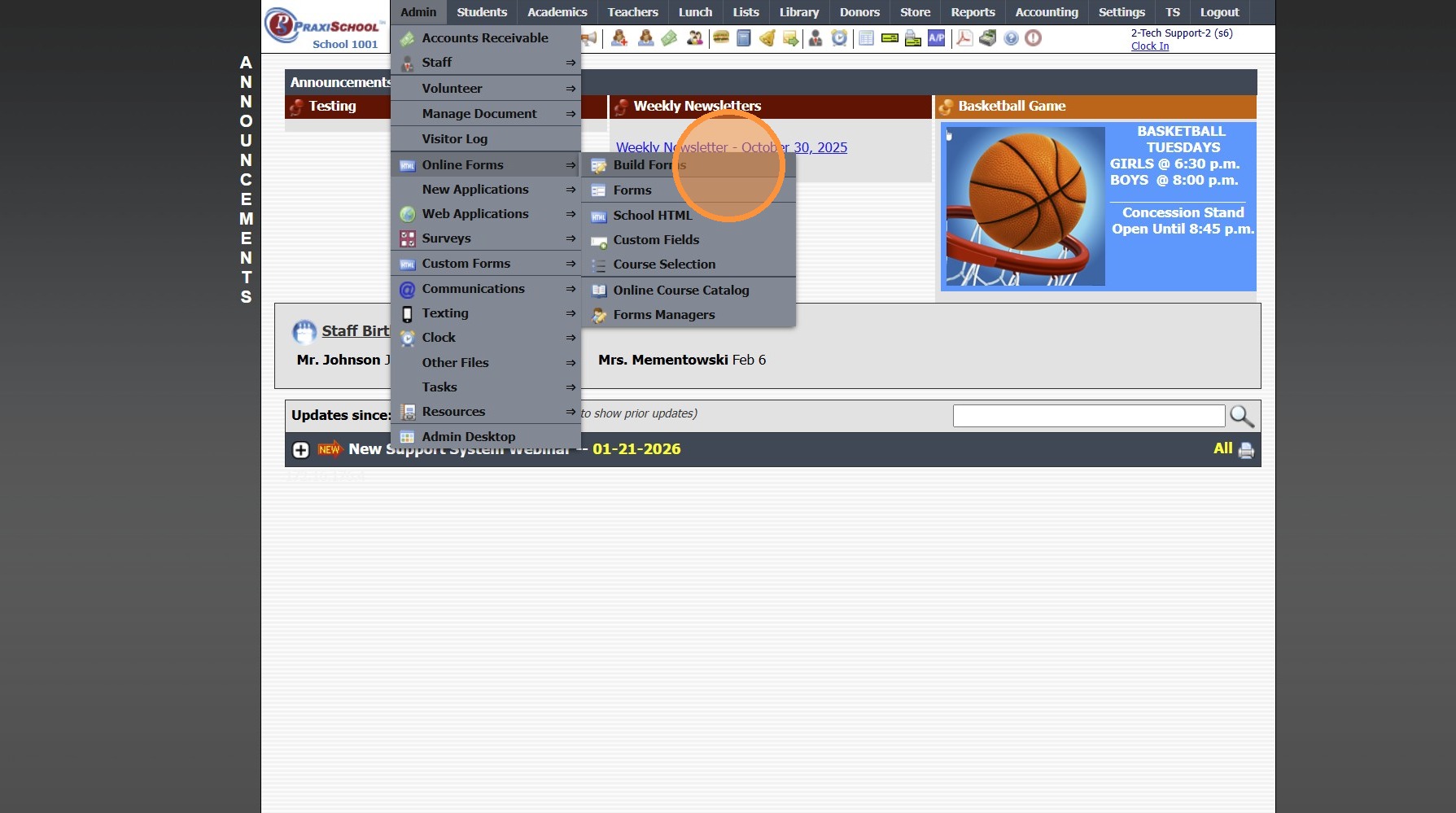Click the green cash toolbar icon

[x=669, y=38]
